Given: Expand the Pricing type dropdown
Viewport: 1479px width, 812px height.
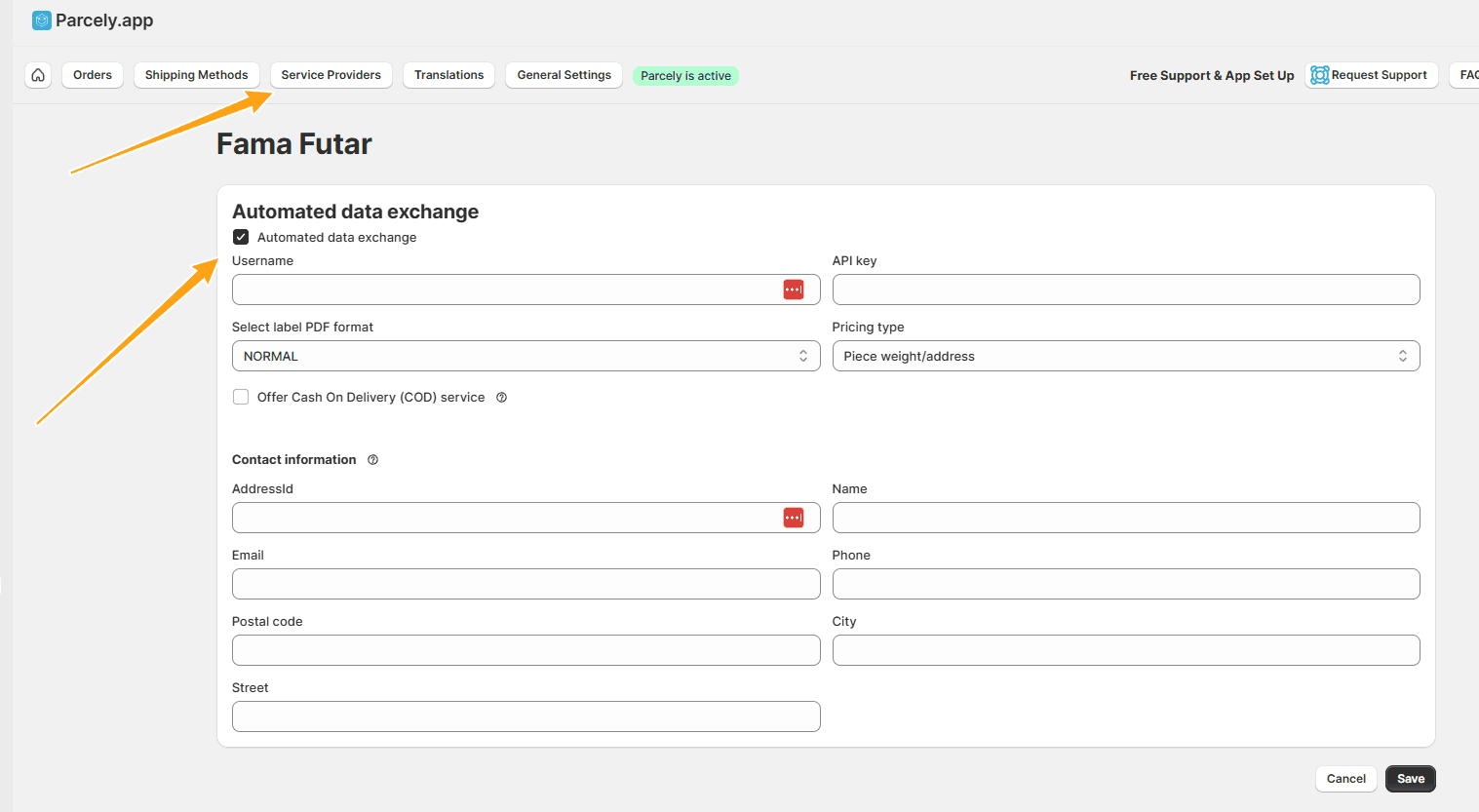Looking at the screenshot, I should [x=1125, y=356].
